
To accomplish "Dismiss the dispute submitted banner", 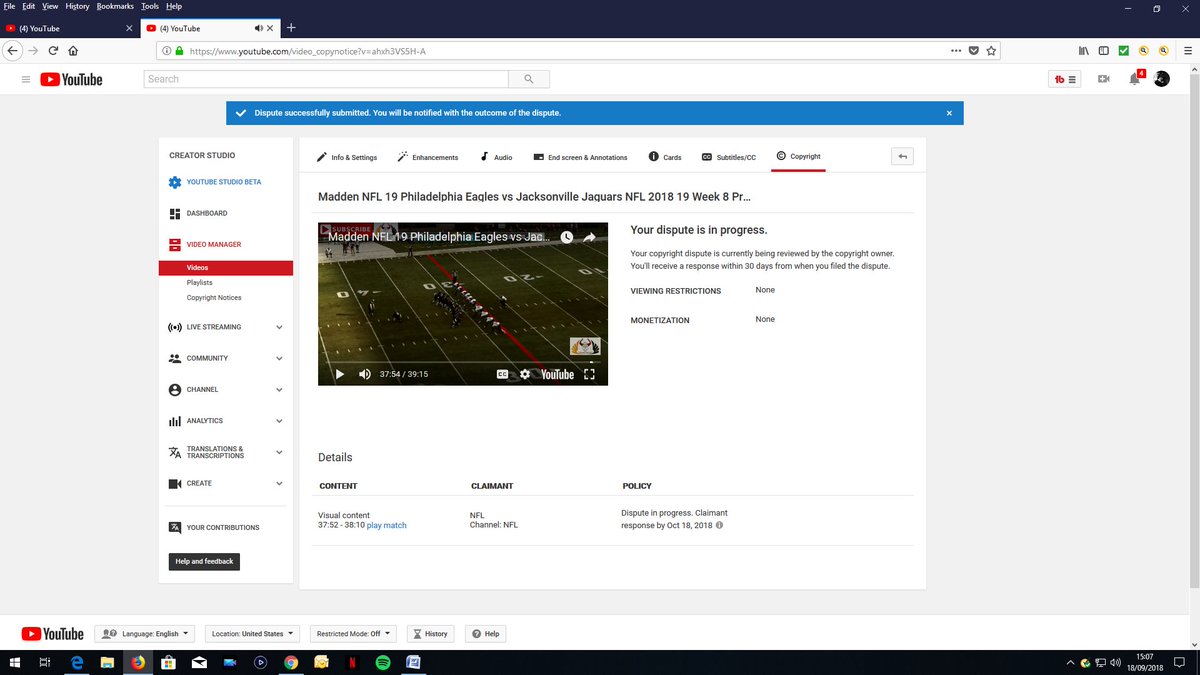I will click(949, 113).
